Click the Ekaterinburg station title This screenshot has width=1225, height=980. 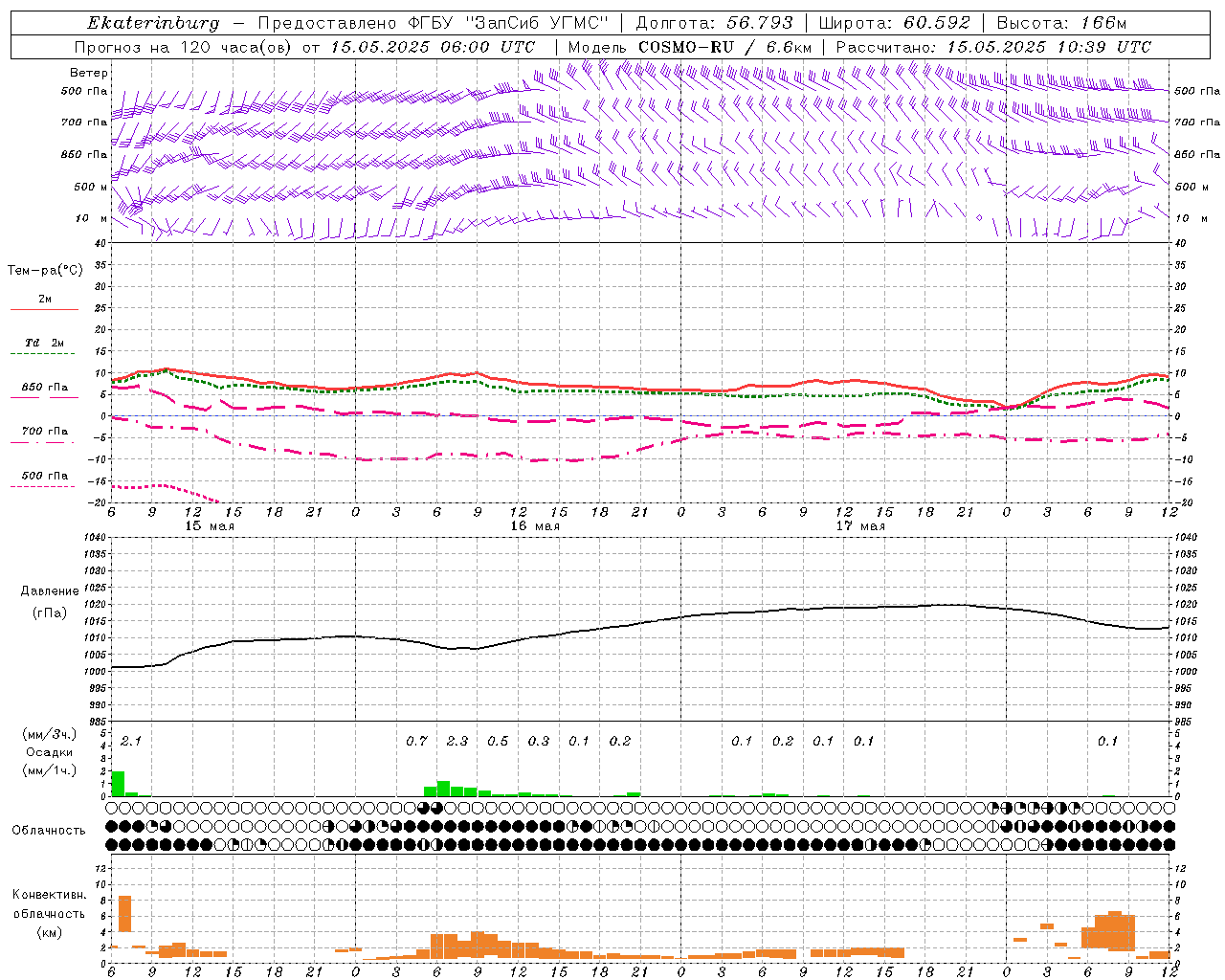(153, 23)
